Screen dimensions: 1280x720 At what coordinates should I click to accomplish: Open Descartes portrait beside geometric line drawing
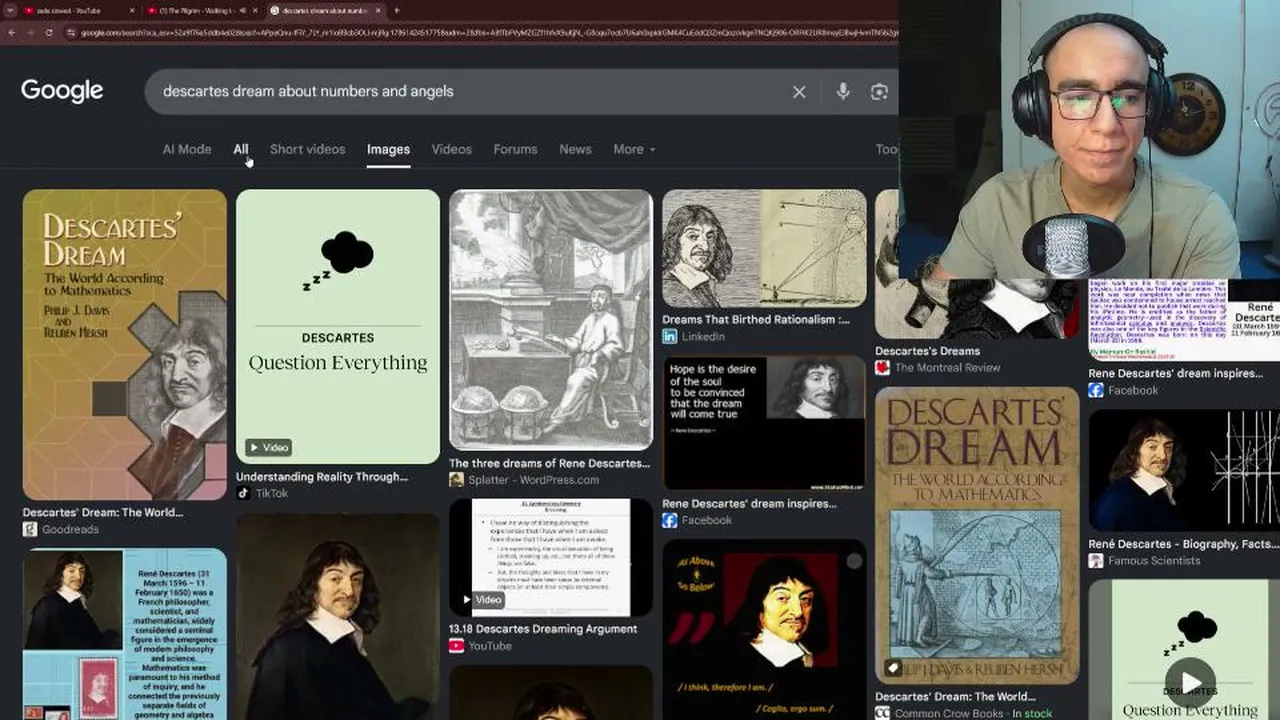click(1184, 470)
